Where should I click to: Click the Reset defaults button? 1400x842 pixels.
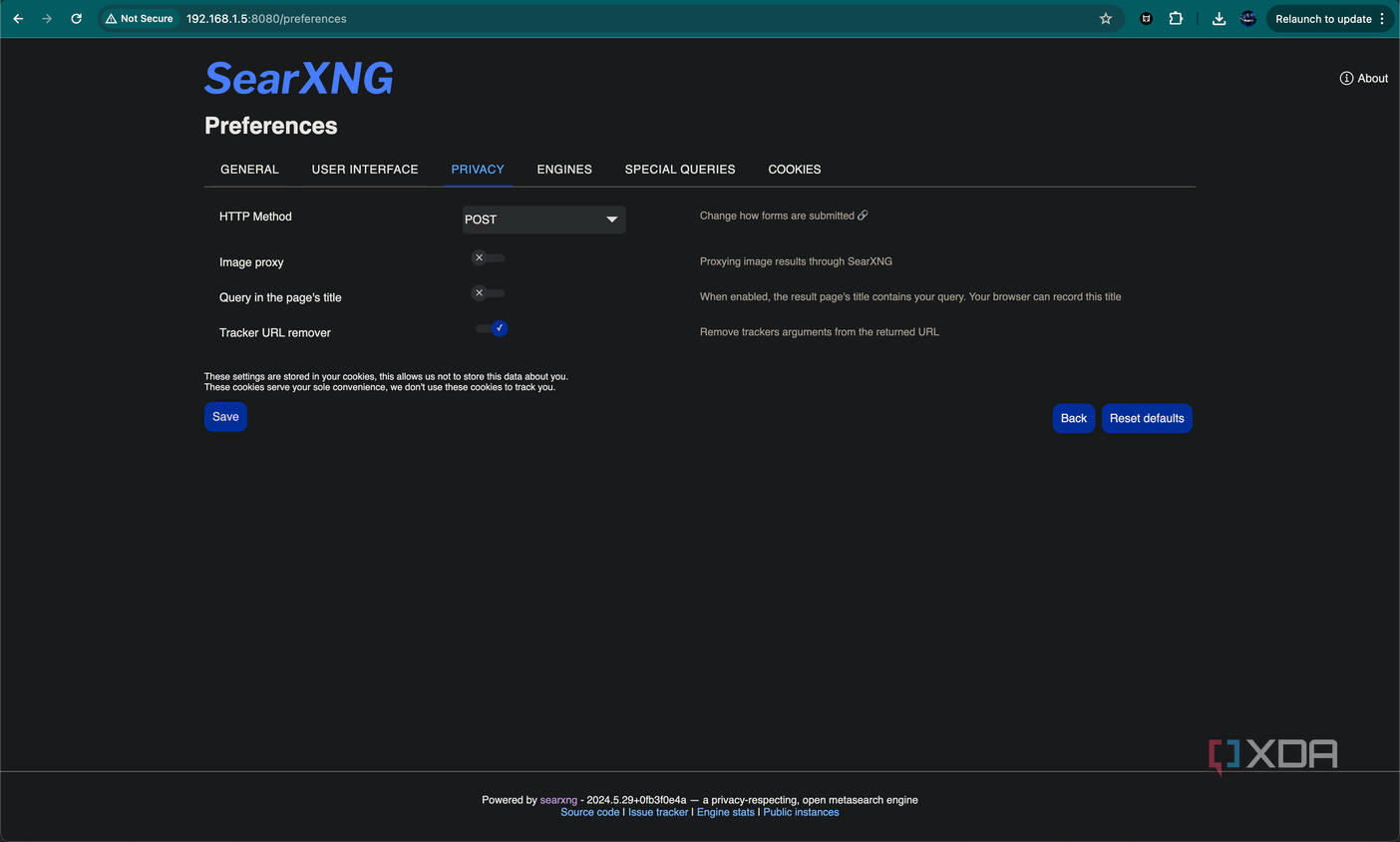pos(1147,418)
